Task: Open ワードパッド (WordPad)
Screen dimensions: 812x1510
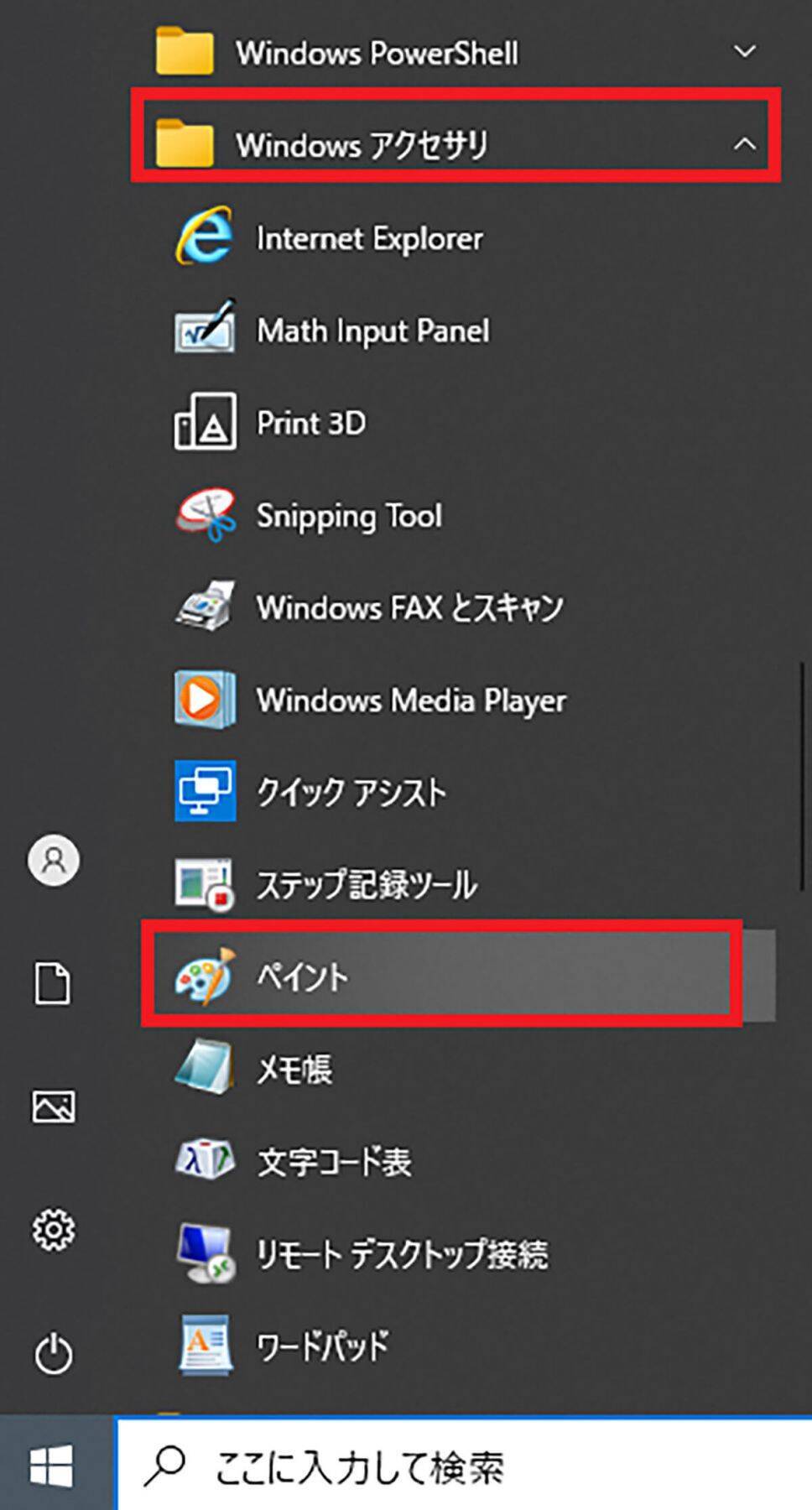Action: point(322,1346)
